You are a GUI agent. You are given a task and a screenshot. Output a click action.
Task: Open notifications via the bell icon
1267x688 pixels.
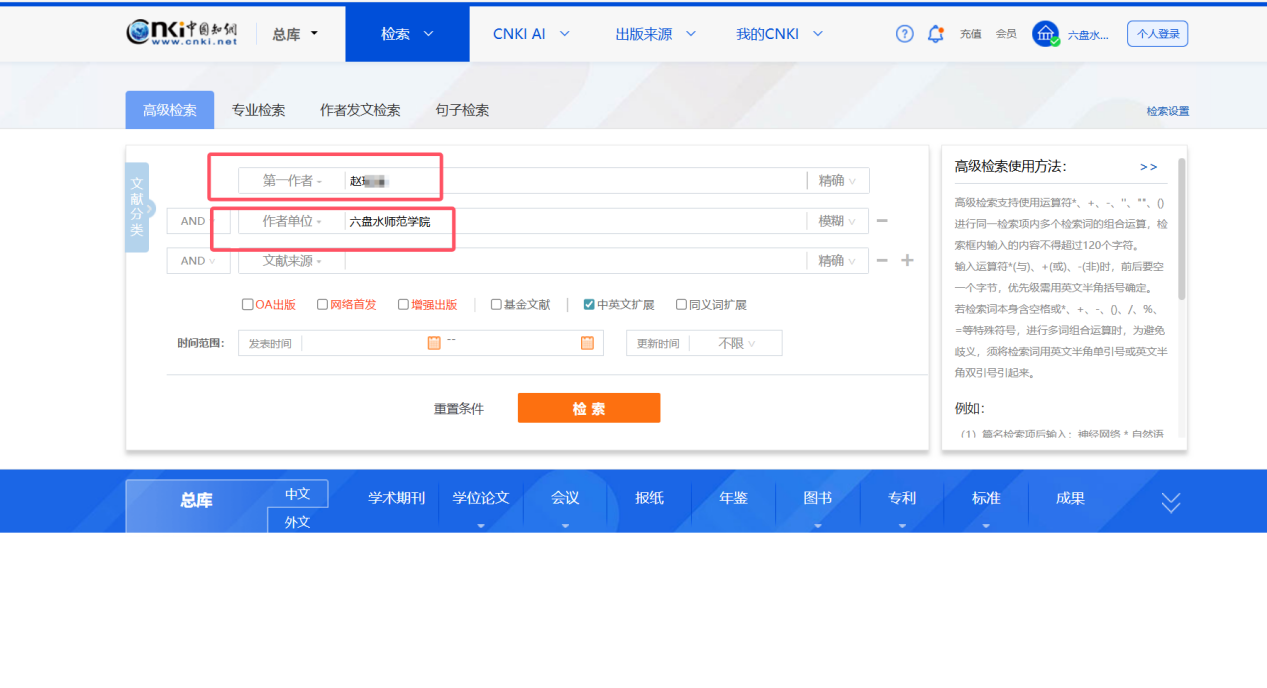[x=935, y=34]
